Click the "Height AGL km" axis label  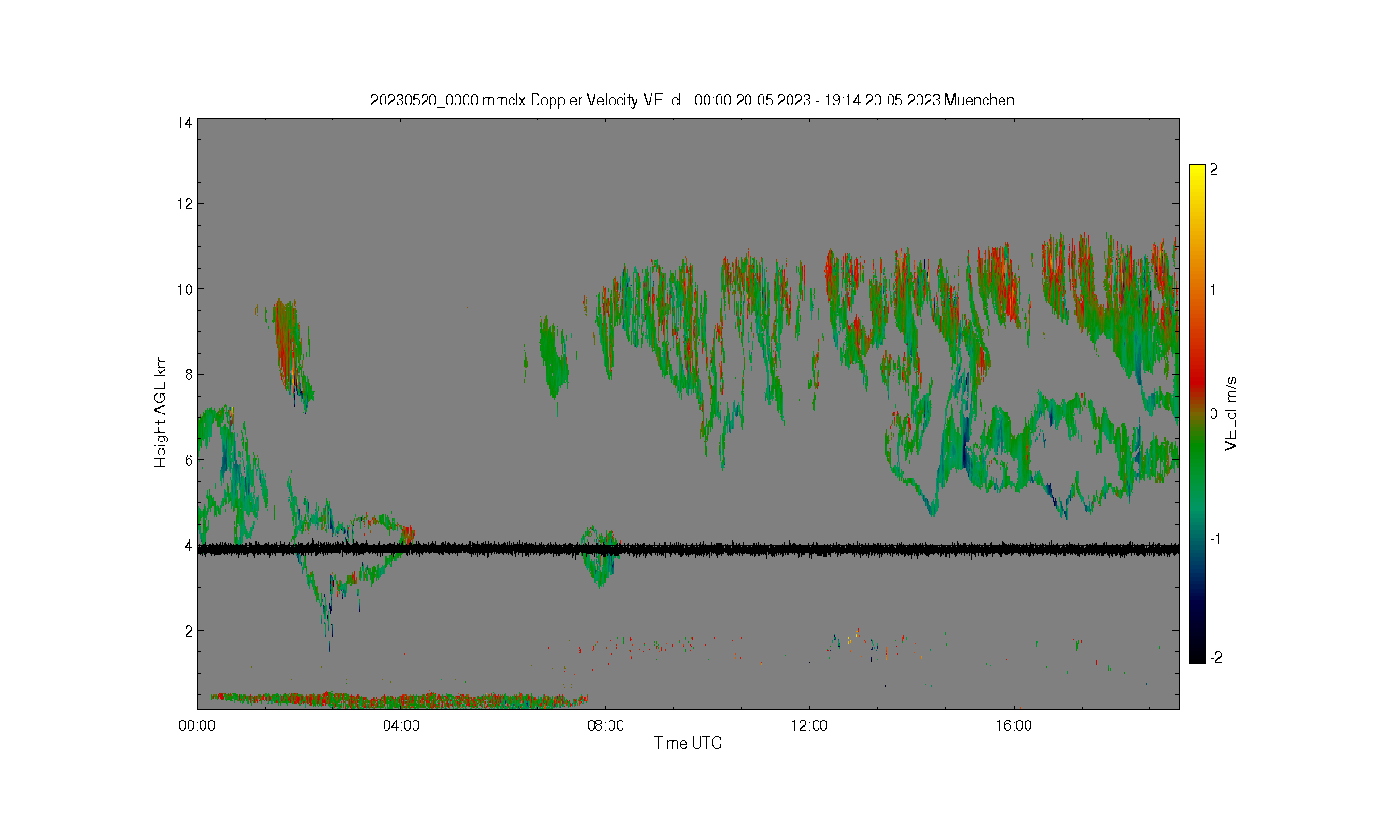pyautogui.click(x=161, y=412)
